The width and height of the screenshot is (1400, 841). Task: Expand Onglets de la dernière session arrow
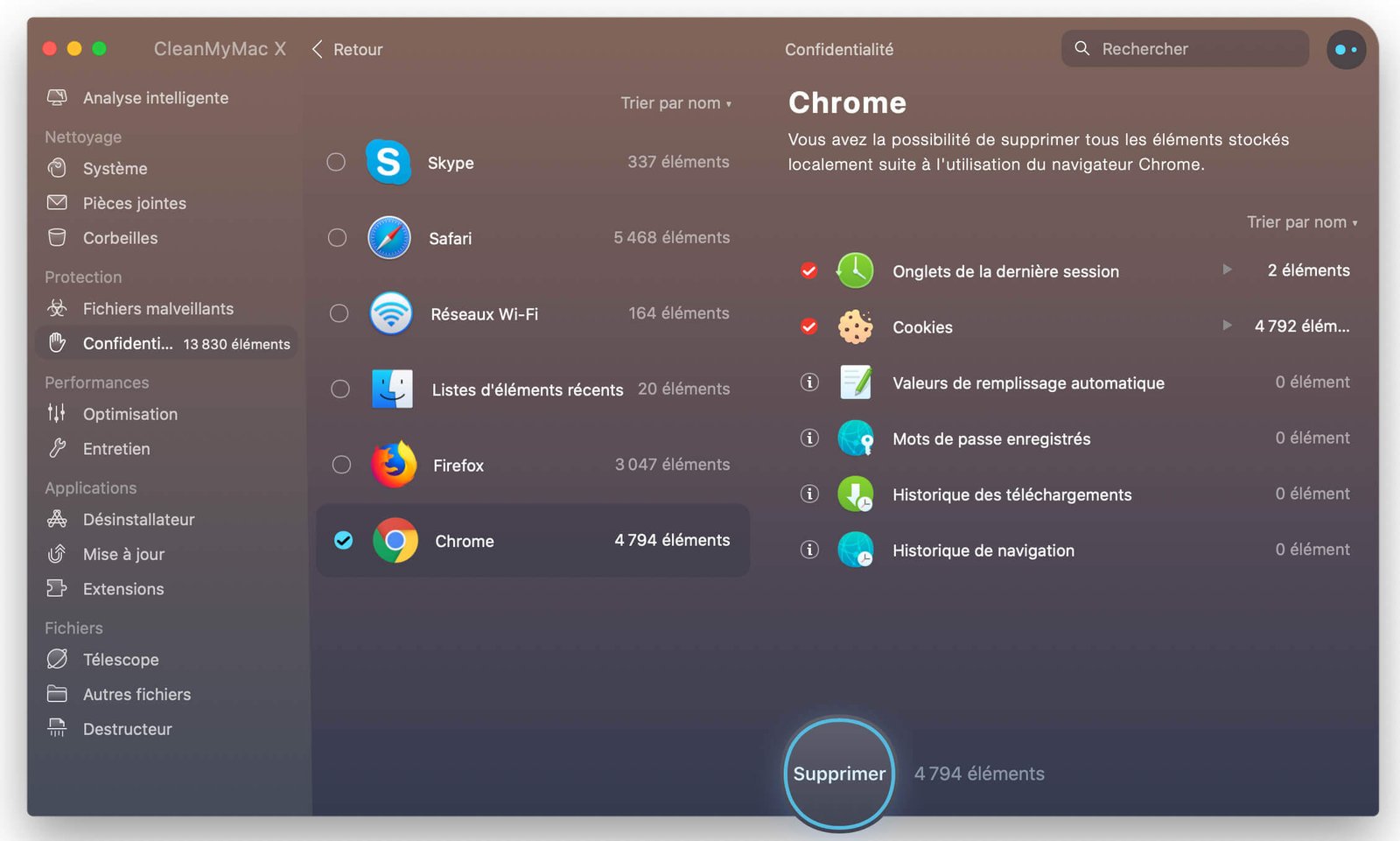1227,270
